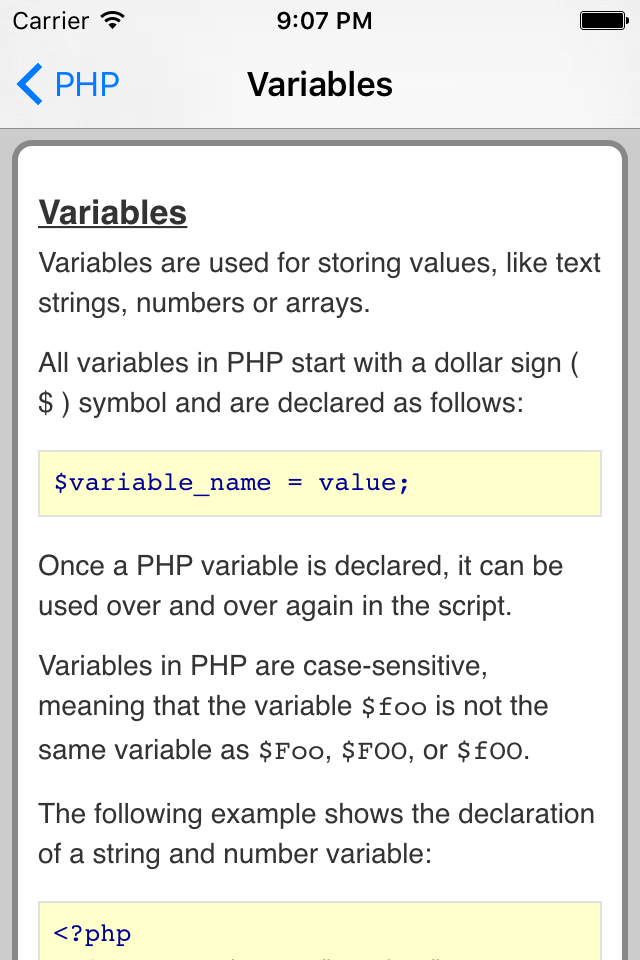Tap the <?php code line
The height and width of the screenshot is (960, 640).
click(92, 934)
